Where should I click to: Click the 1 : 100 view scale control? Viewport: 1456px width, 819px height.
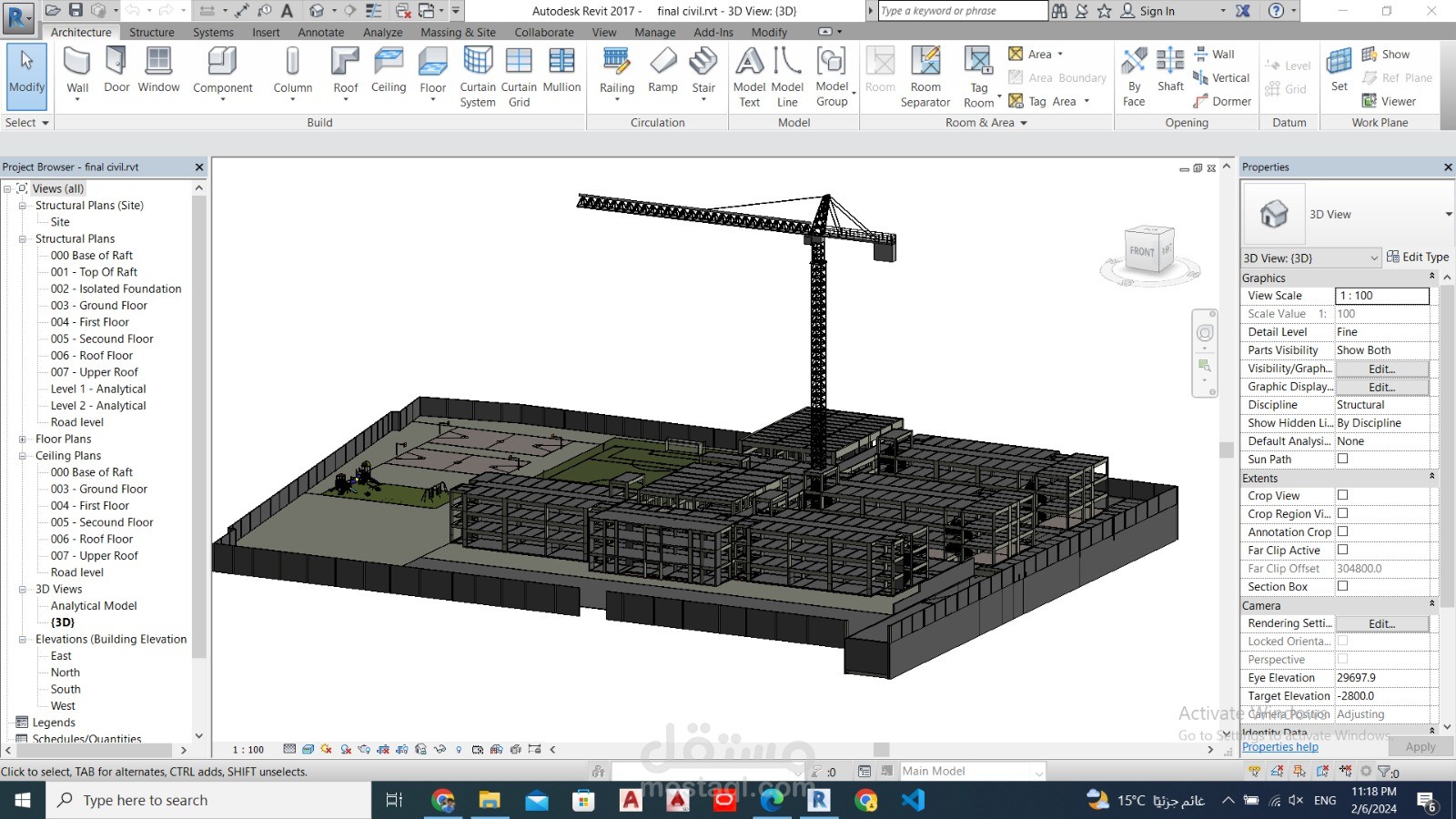pos(248,750)
